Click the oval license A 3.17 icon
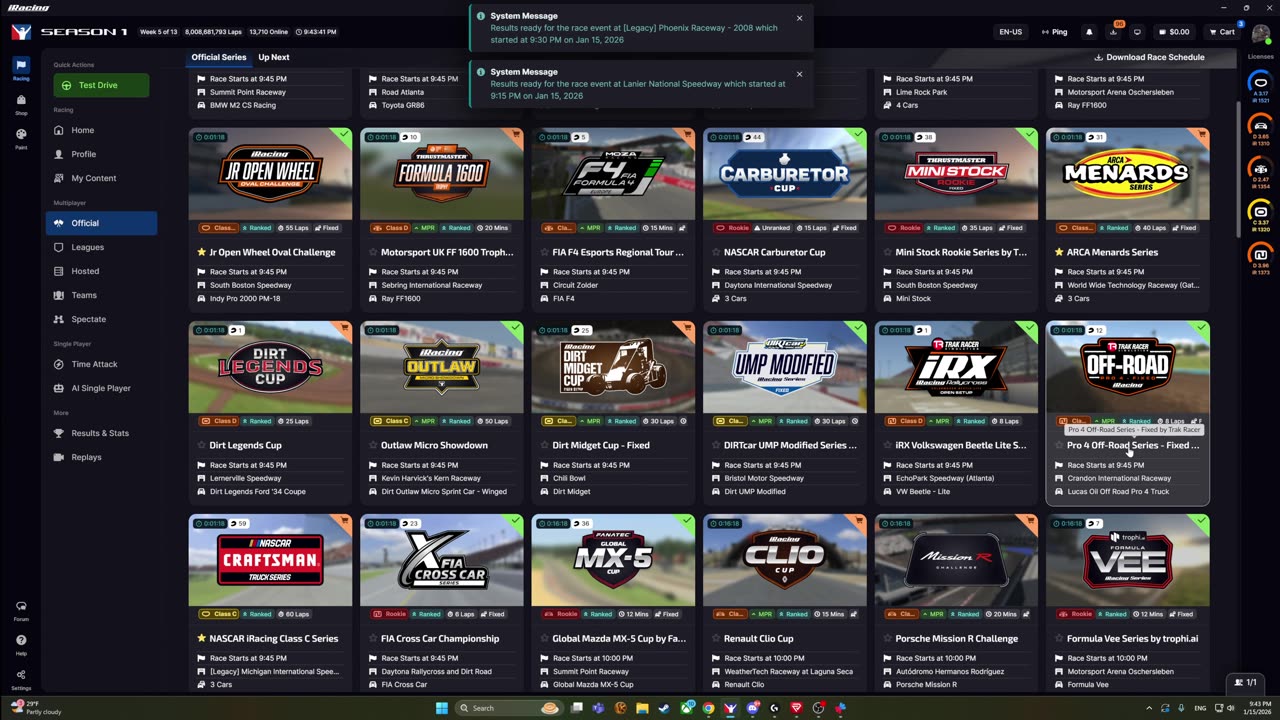 coord(1261,85)
